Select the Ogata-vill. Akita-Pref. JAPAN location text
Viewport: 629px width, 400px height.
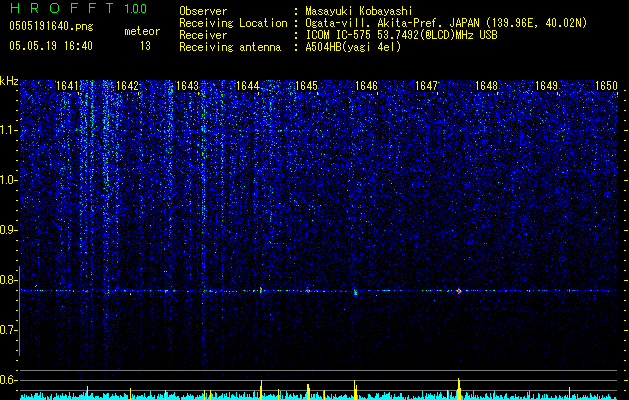(x=448, y=23)
